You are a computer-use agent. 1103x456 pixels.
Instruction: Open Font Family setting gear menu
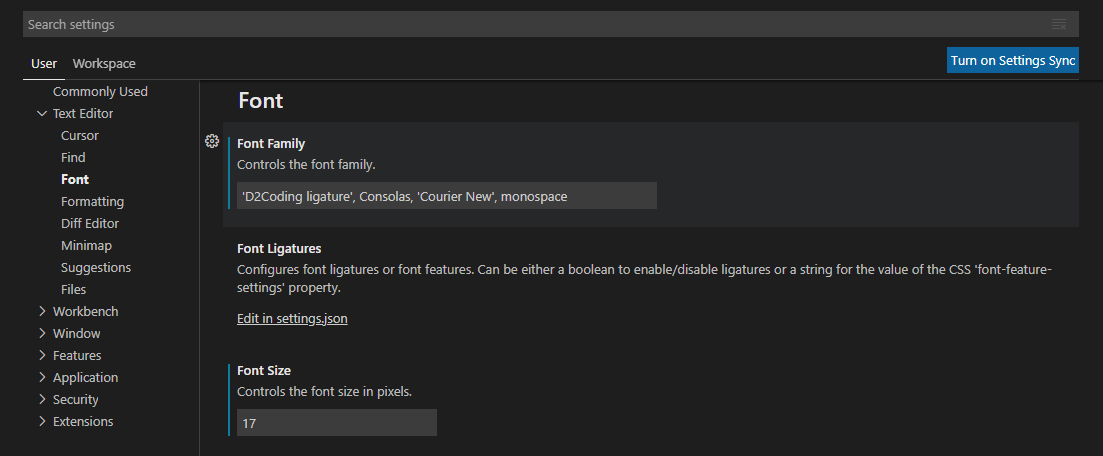coord(212,141)
